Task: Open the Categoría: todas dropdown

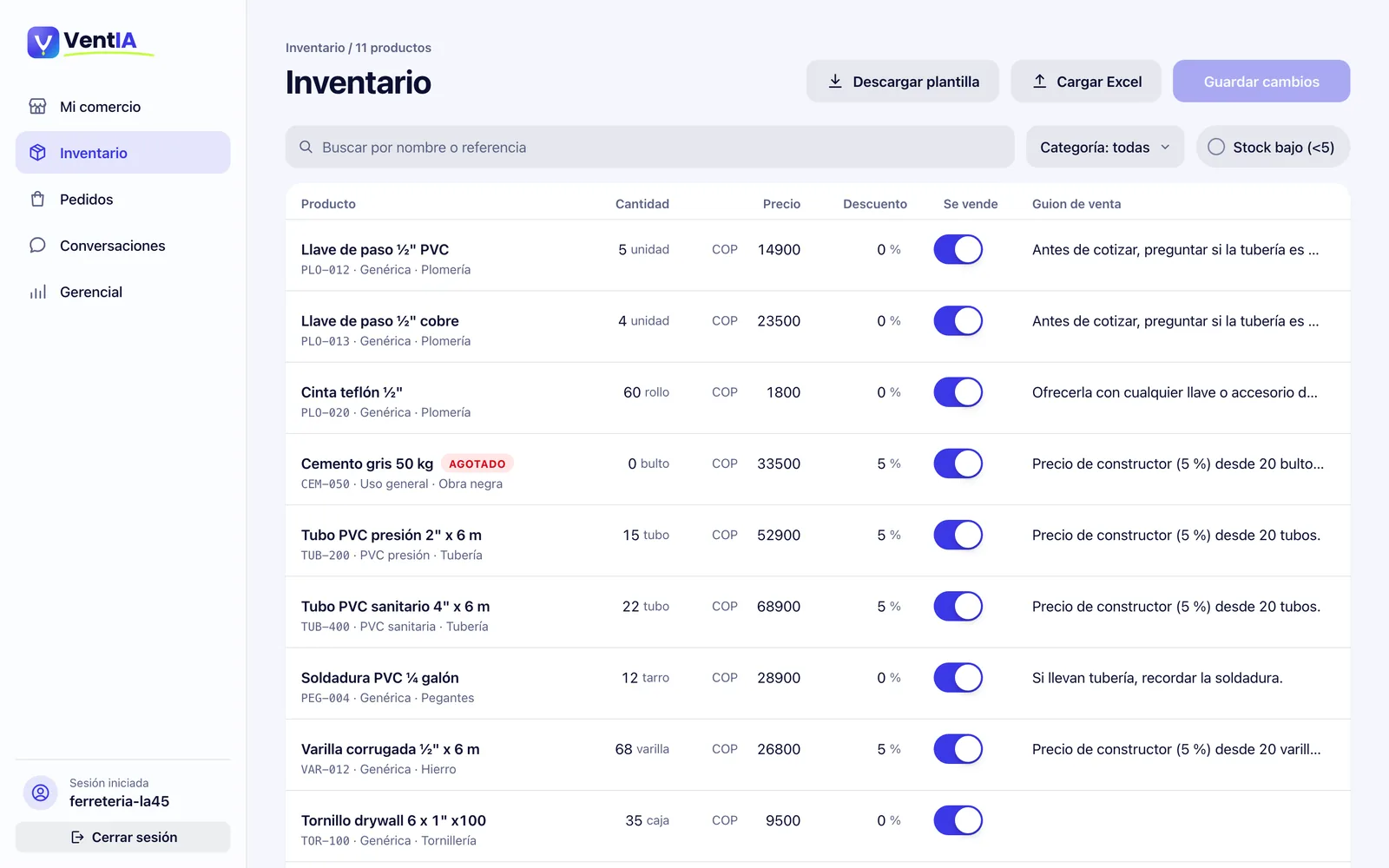Action: click(x=1105, y=148)
